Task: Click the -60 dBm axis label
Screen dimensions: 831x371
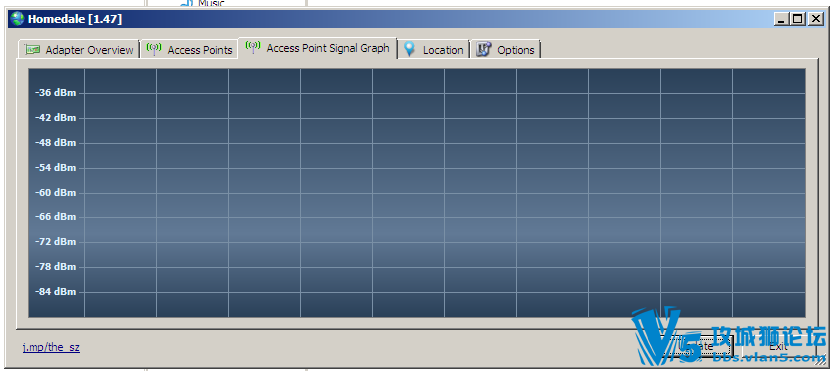Action: (x=56, y=192)
